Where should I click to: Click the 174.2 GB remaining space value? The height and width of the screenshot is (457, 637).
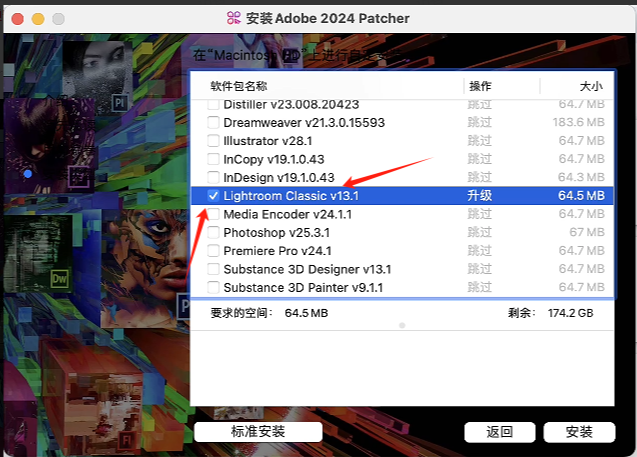[x=570, y=313]
